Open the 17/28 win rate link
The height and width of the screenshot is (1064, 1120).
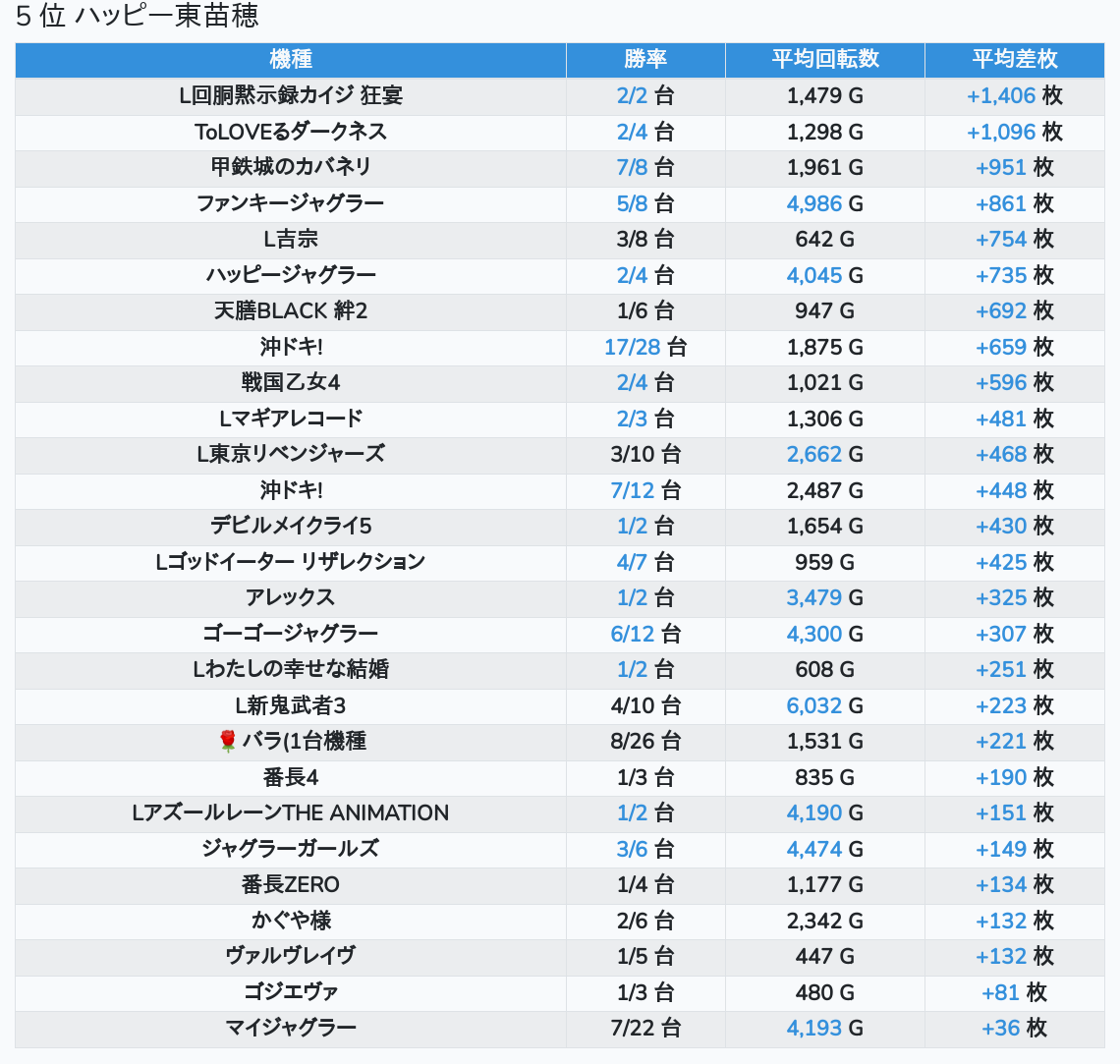pos(630,347)
